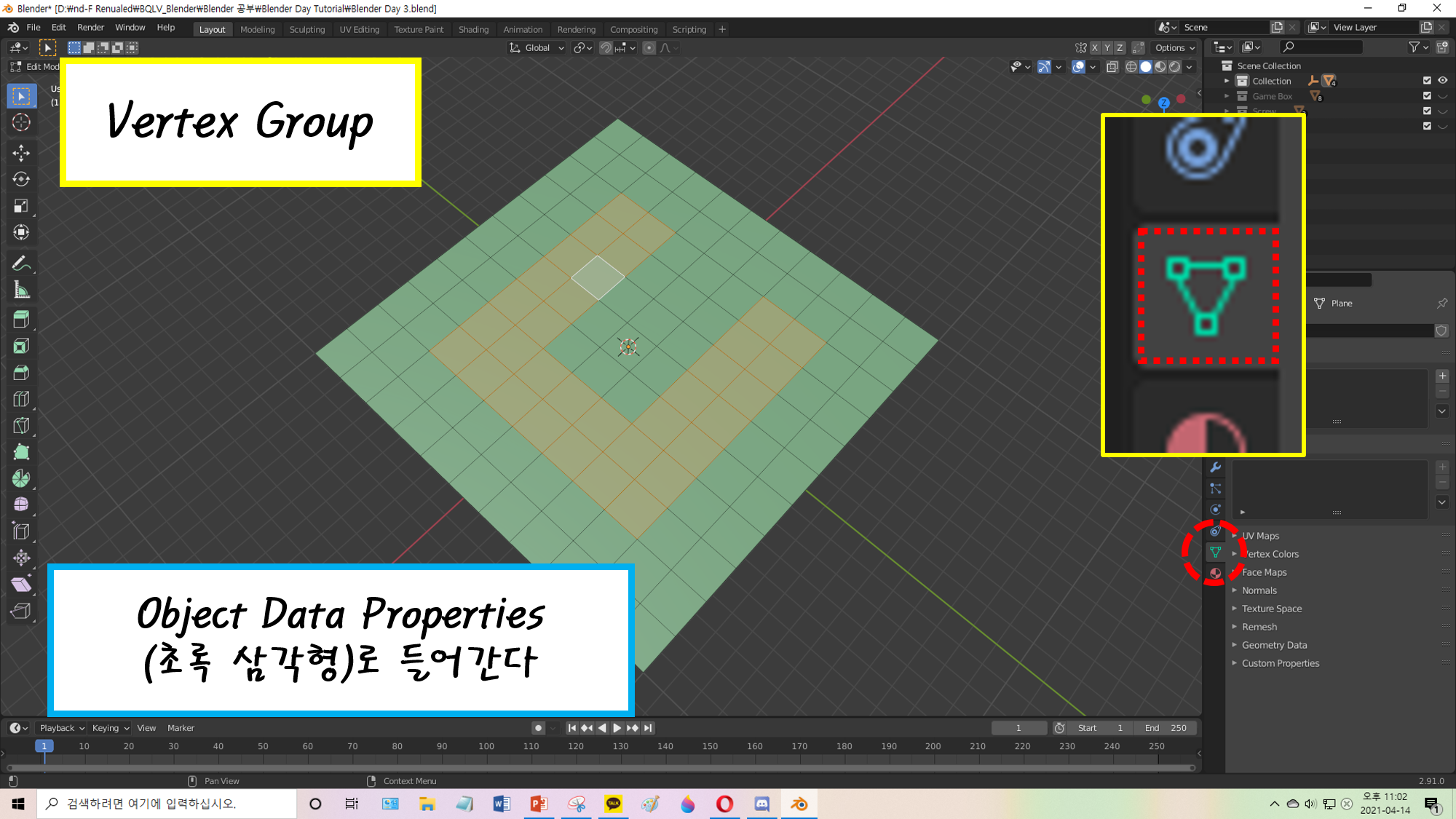Open the Render menu
Viewport: 1456px width, 819px height.
[x=90, y=28]
